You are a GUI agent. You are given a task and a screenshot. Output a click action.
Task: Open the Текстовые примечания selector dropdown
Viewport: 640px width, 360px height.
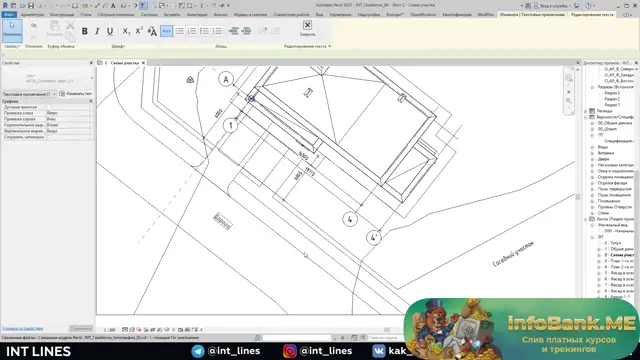click(x=29, y=94)
